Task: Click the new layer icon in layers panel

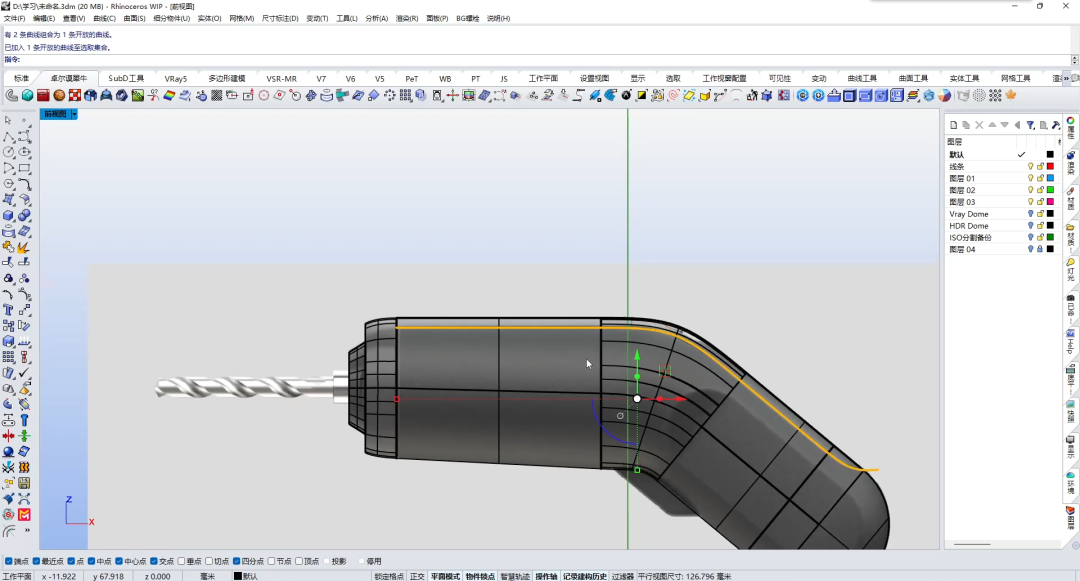Action: pyautogui.click(x=954, y=125)
